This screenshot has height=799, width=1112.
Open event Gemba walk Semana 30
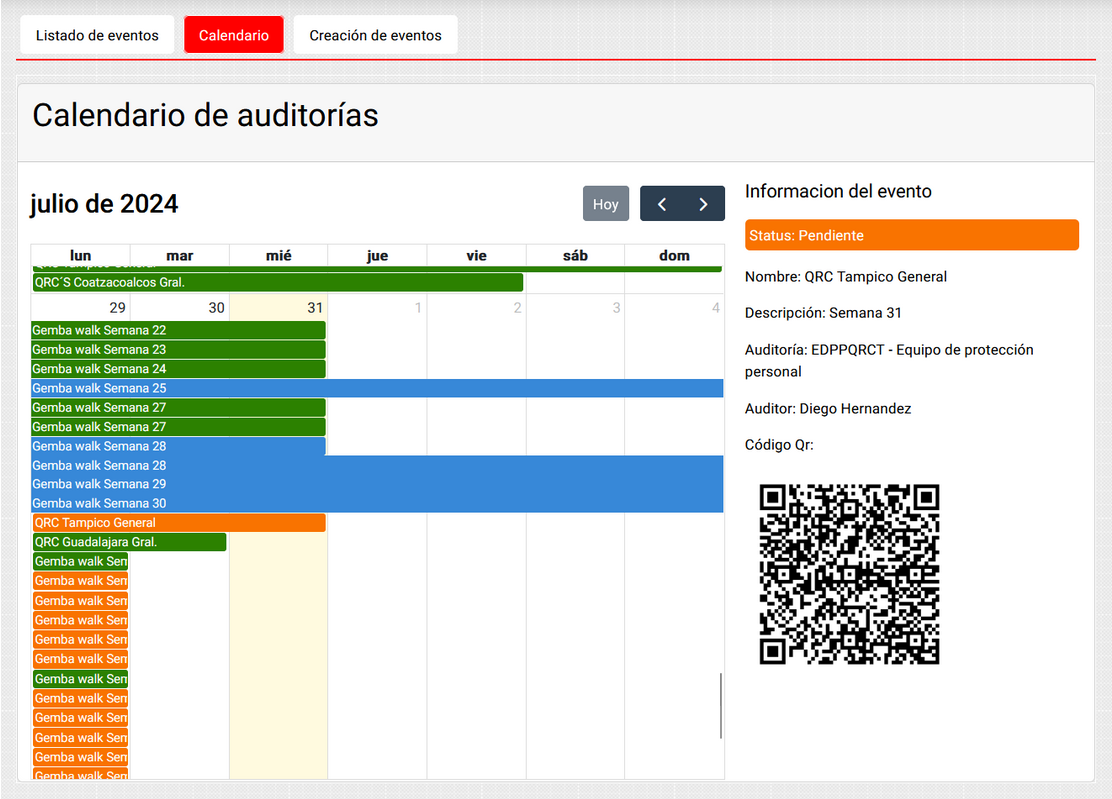pos(377,503)
